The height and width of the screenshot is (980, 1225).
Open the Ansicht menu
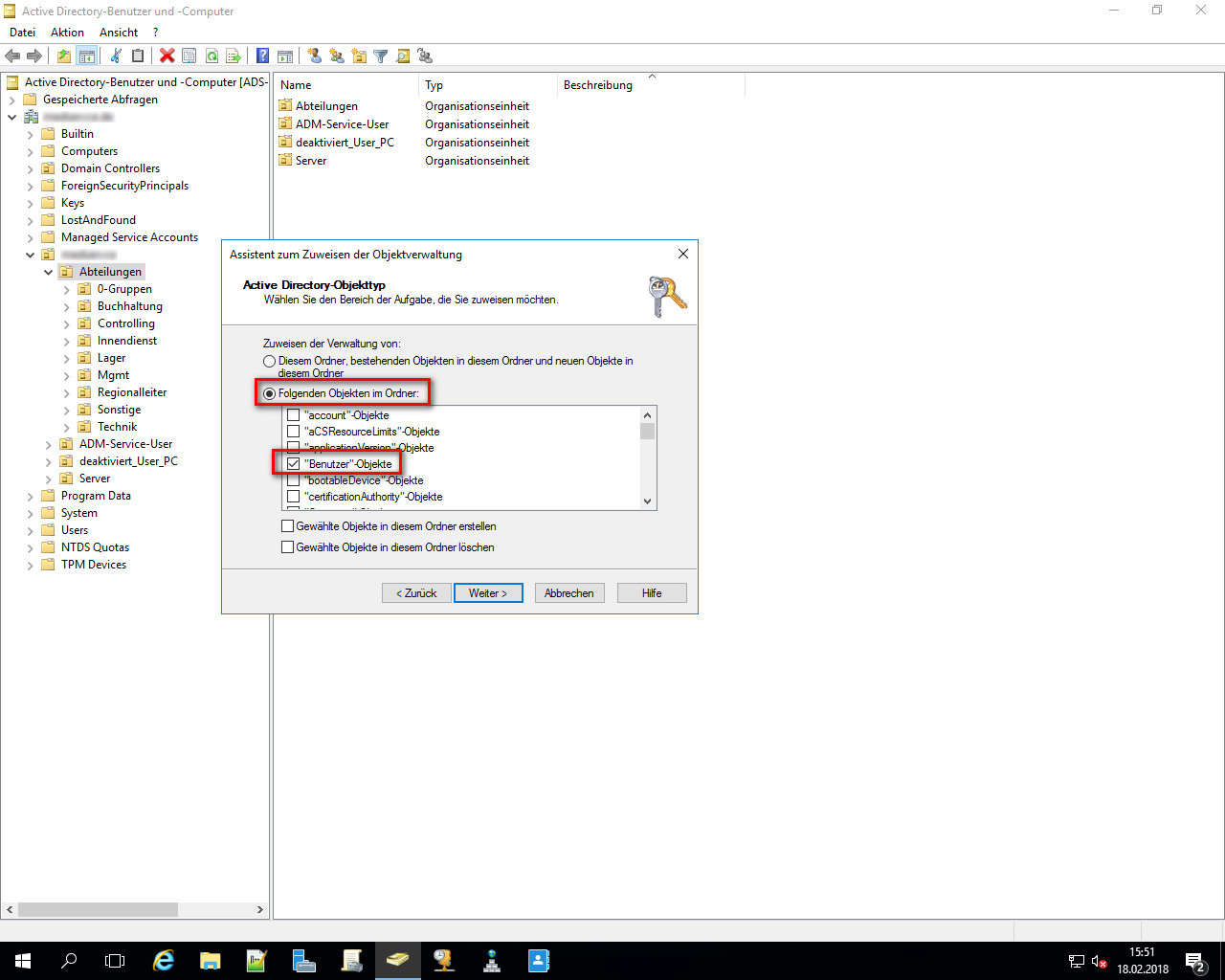119,33
